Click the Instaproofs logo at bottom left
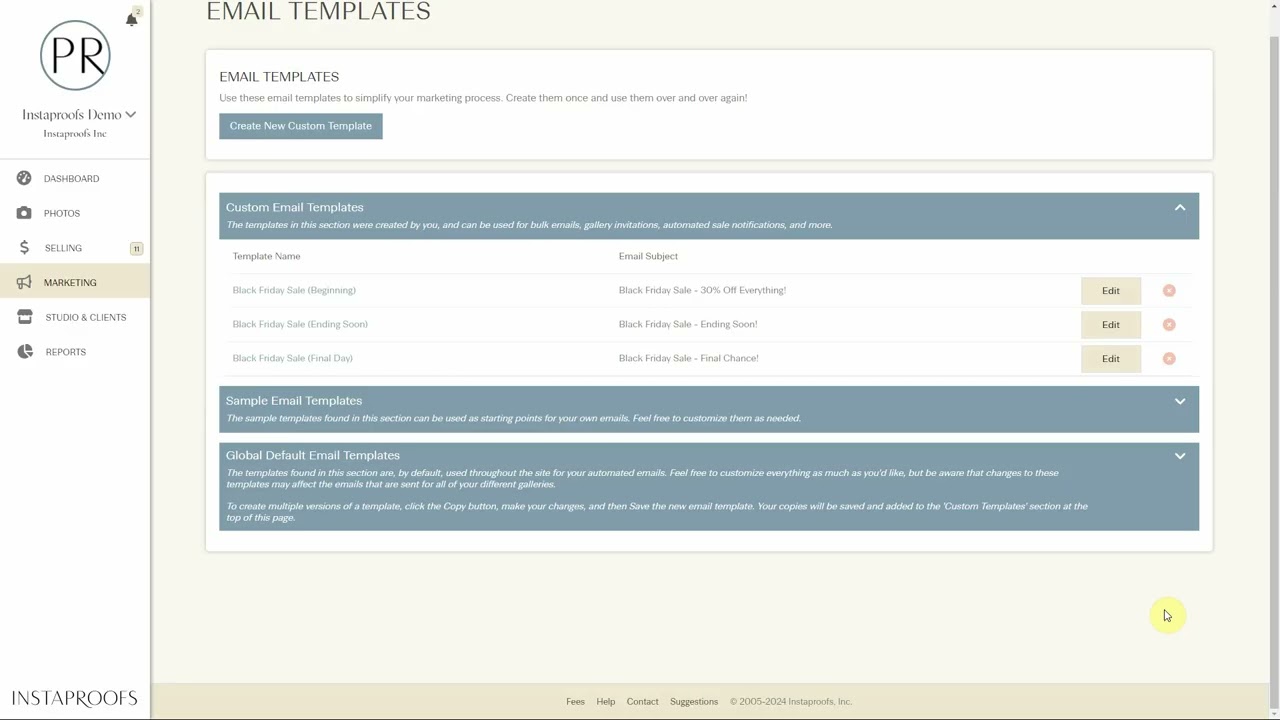Viewport: 1280px width, 720px height. point(74,698)
